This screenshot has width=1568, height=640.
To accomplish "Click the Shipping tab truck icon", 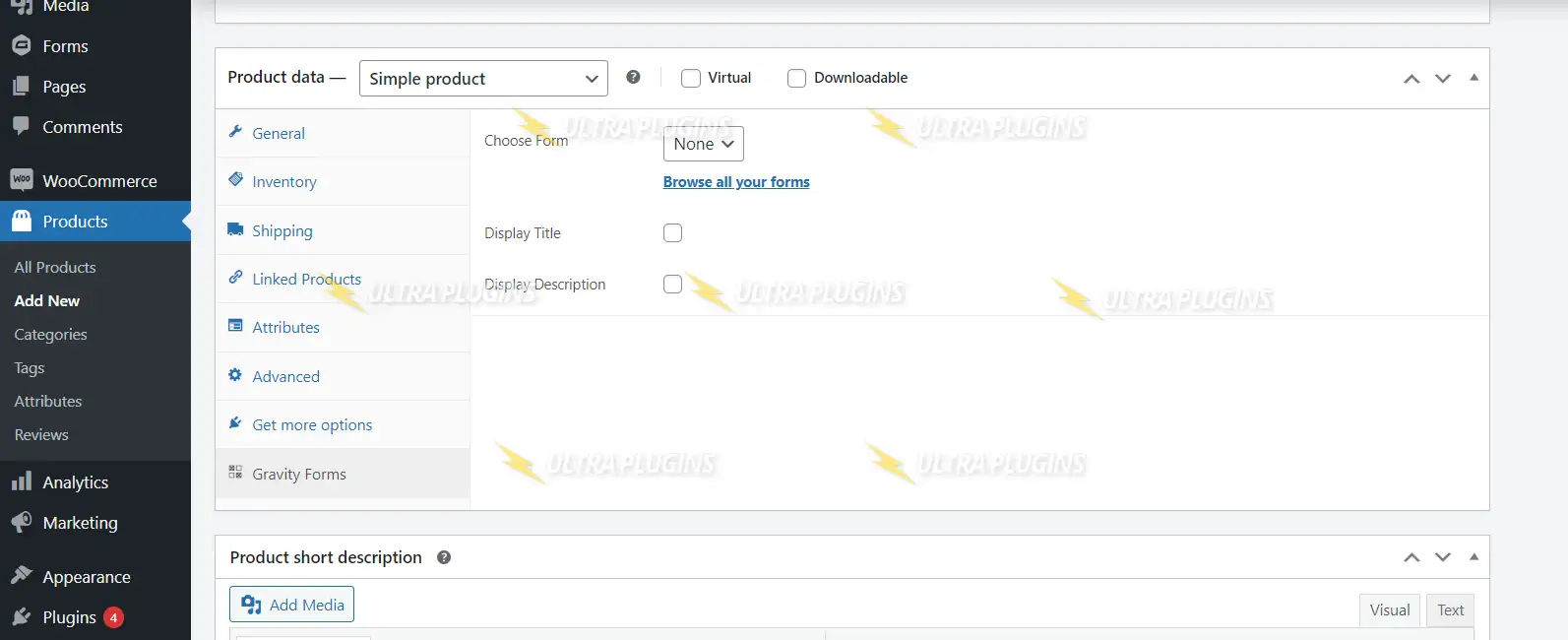I will click(235, 229).
